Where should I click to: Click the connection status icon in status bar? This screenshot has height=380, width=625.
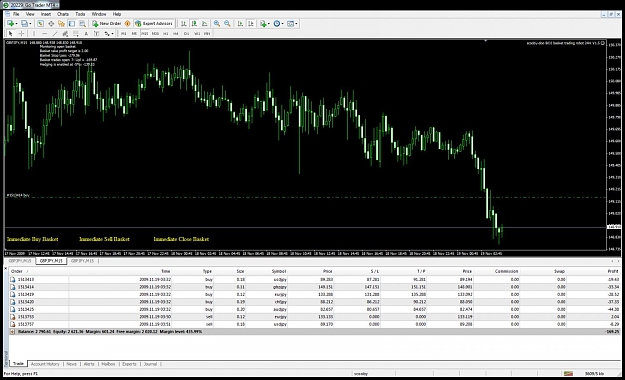coord(568,374)
